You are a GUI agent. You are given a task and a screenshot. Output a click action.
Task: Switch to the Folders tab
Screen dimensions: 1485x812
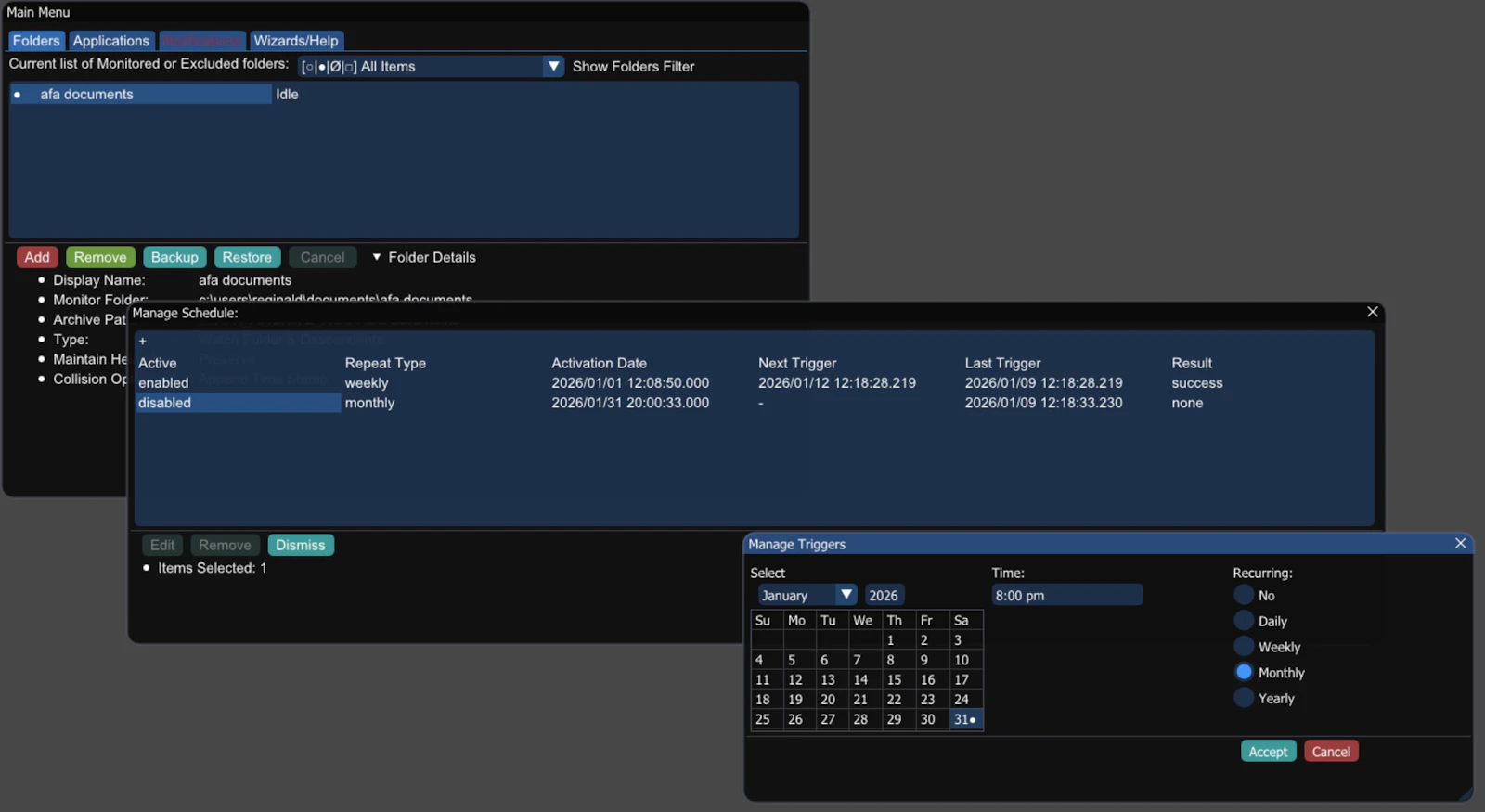click(x=36, y=41)
